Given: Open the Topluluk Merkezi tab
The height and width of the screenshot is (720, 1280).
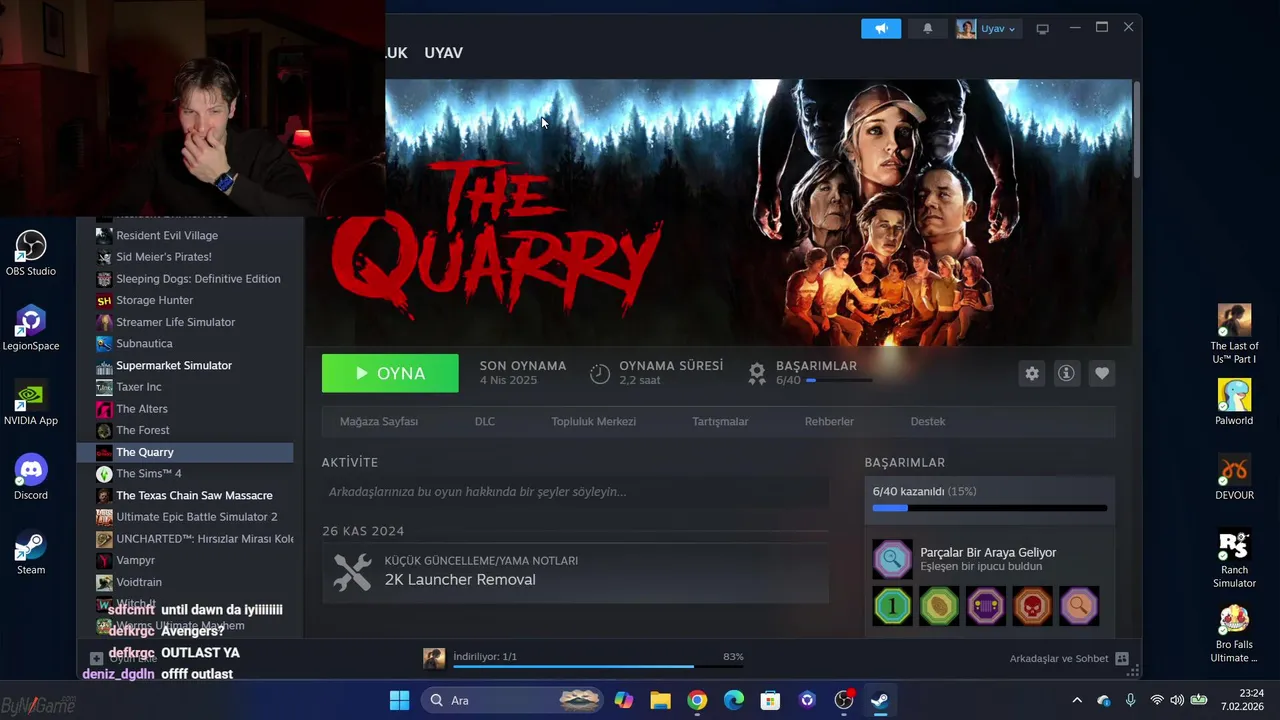Looking at the screenshot, I should coord(594,421).
